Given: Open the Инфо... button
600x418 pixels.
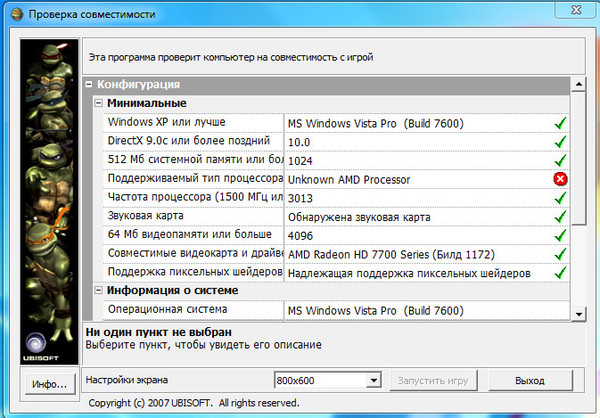Looking at the screenshot, I should [x=49, y=384].
